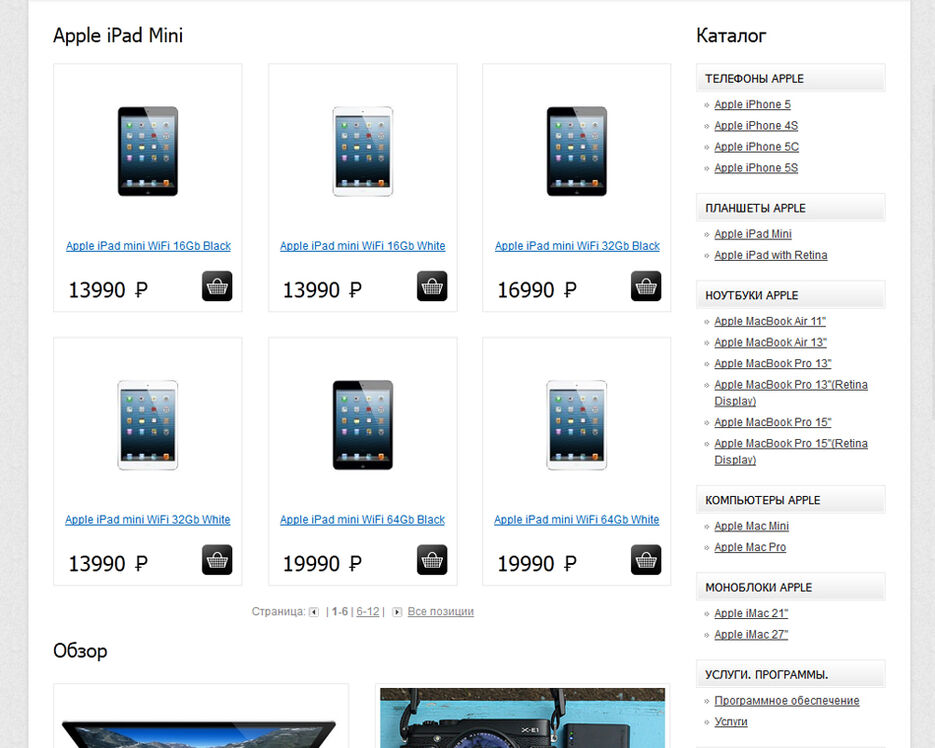Open Apple iPhone 5S catalog link
The width and height of the screenshot is (935, 748).
[x=756, y=168]
